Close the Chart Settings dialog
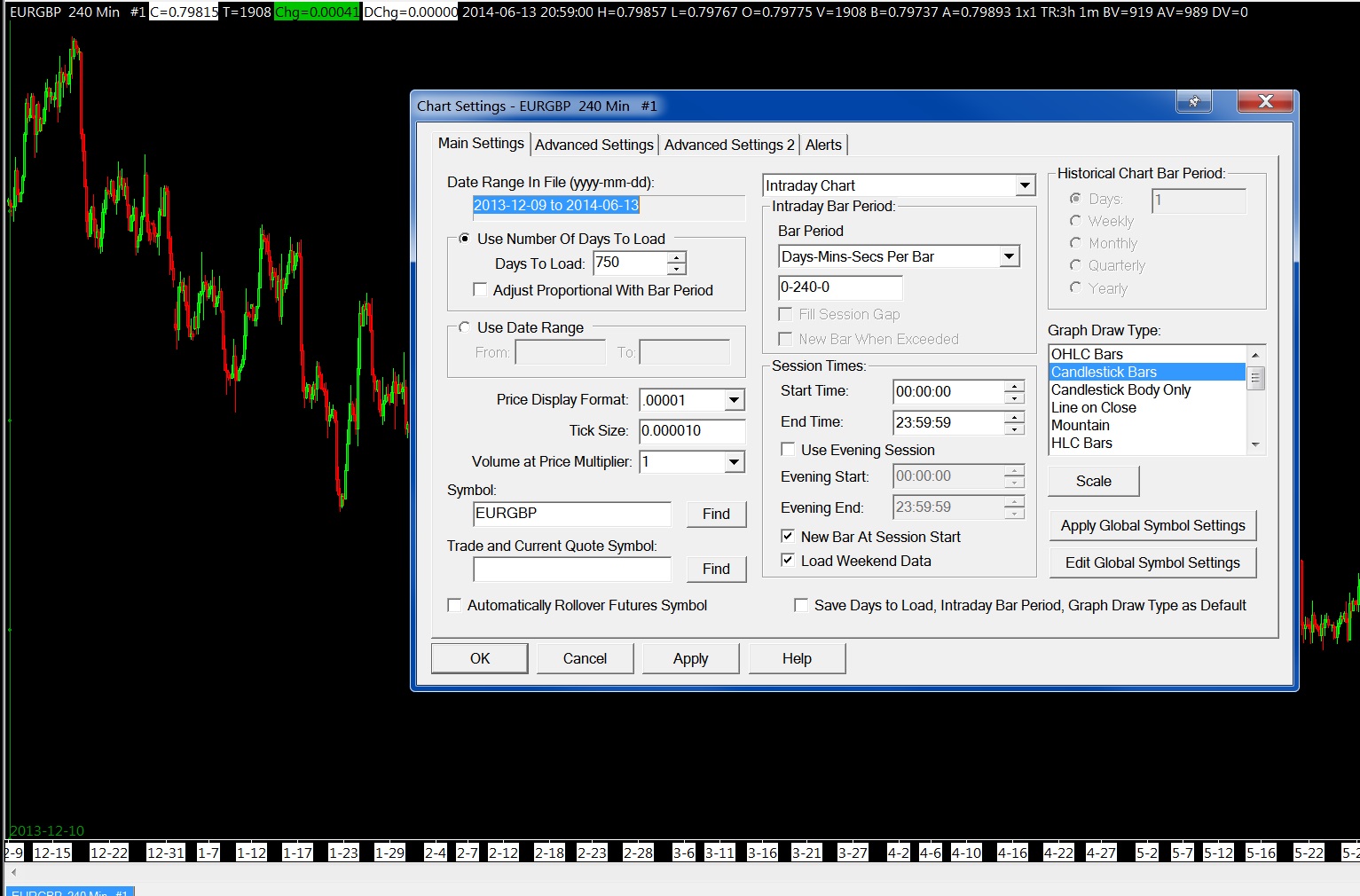The image size is (1360, 896). click(x=1265, y=102)
